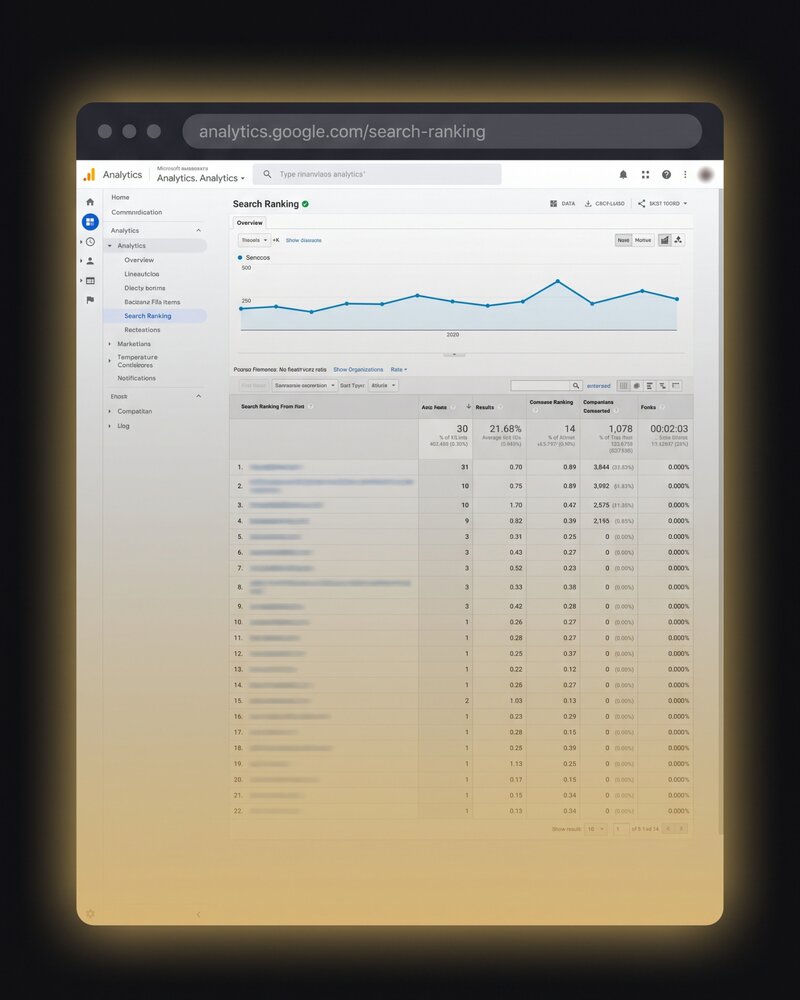Click the user profile avatar
Viewport: 800px width, 1000px height.
706,174
